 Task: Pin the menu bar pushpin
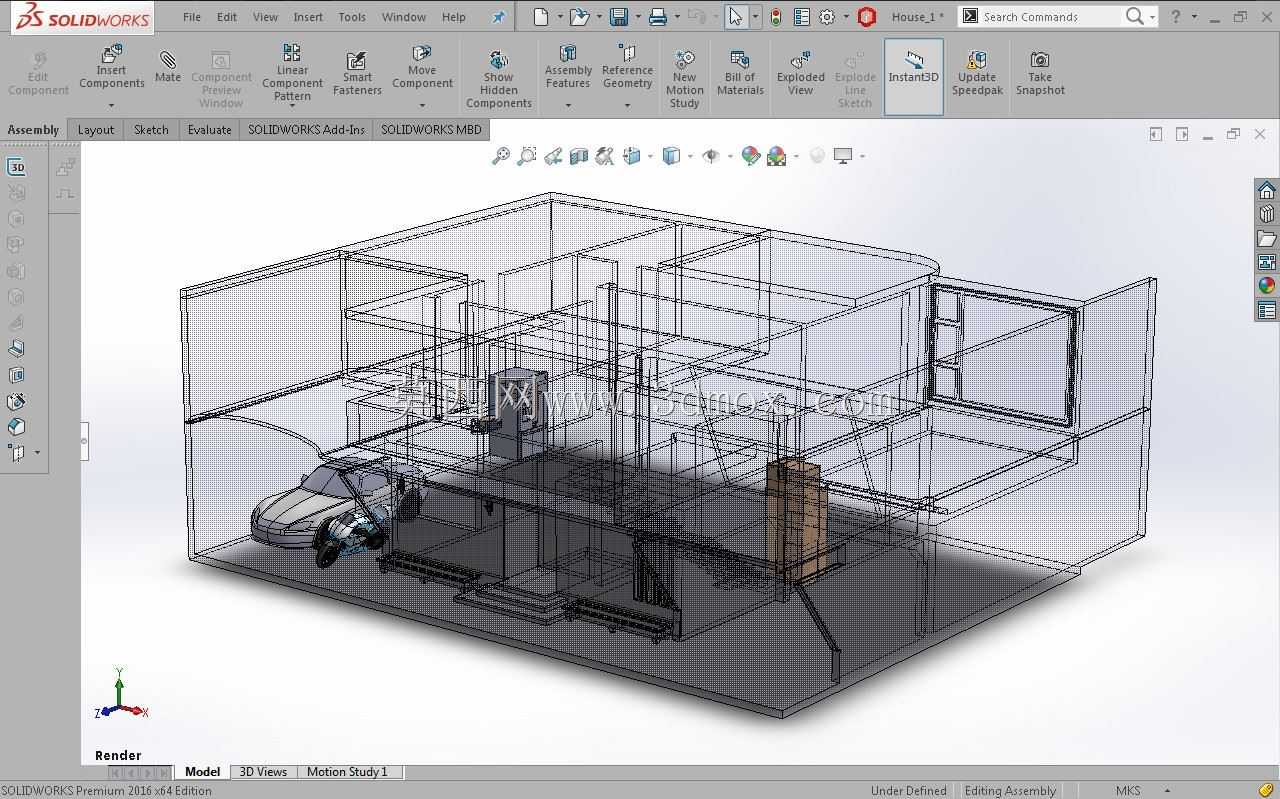tap(498, 17)
